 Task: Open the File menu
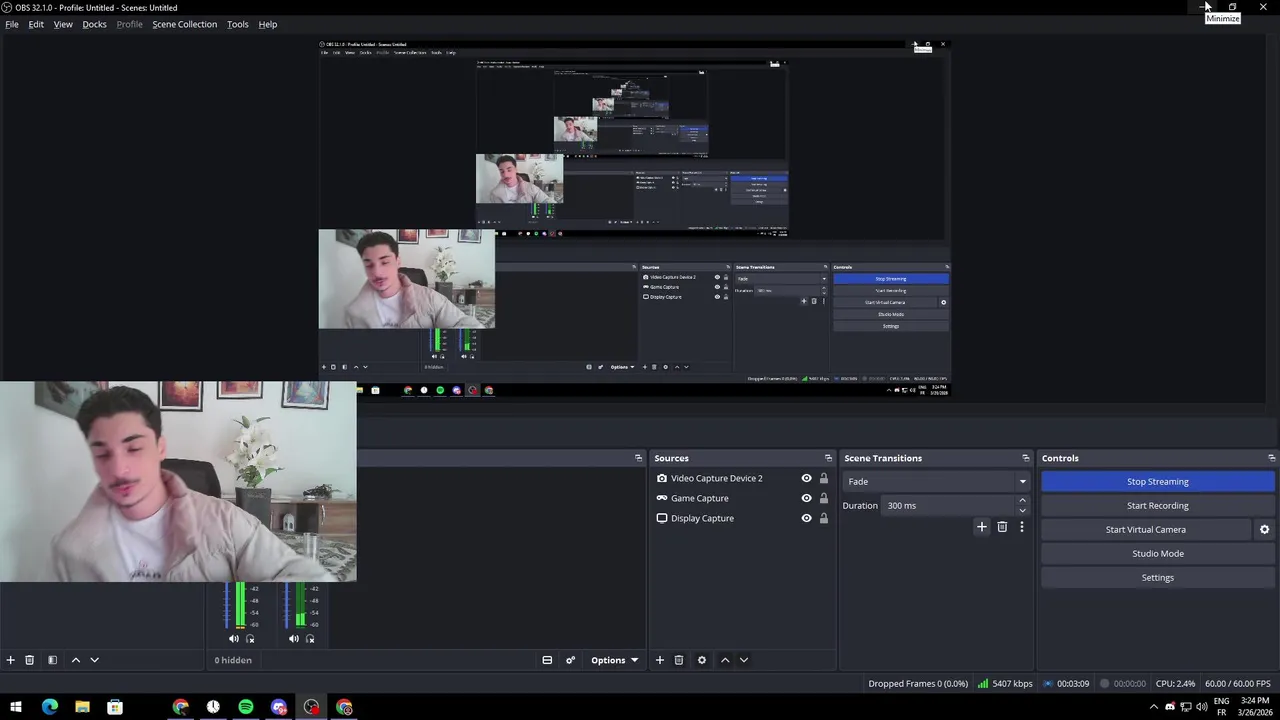(12, 24)
